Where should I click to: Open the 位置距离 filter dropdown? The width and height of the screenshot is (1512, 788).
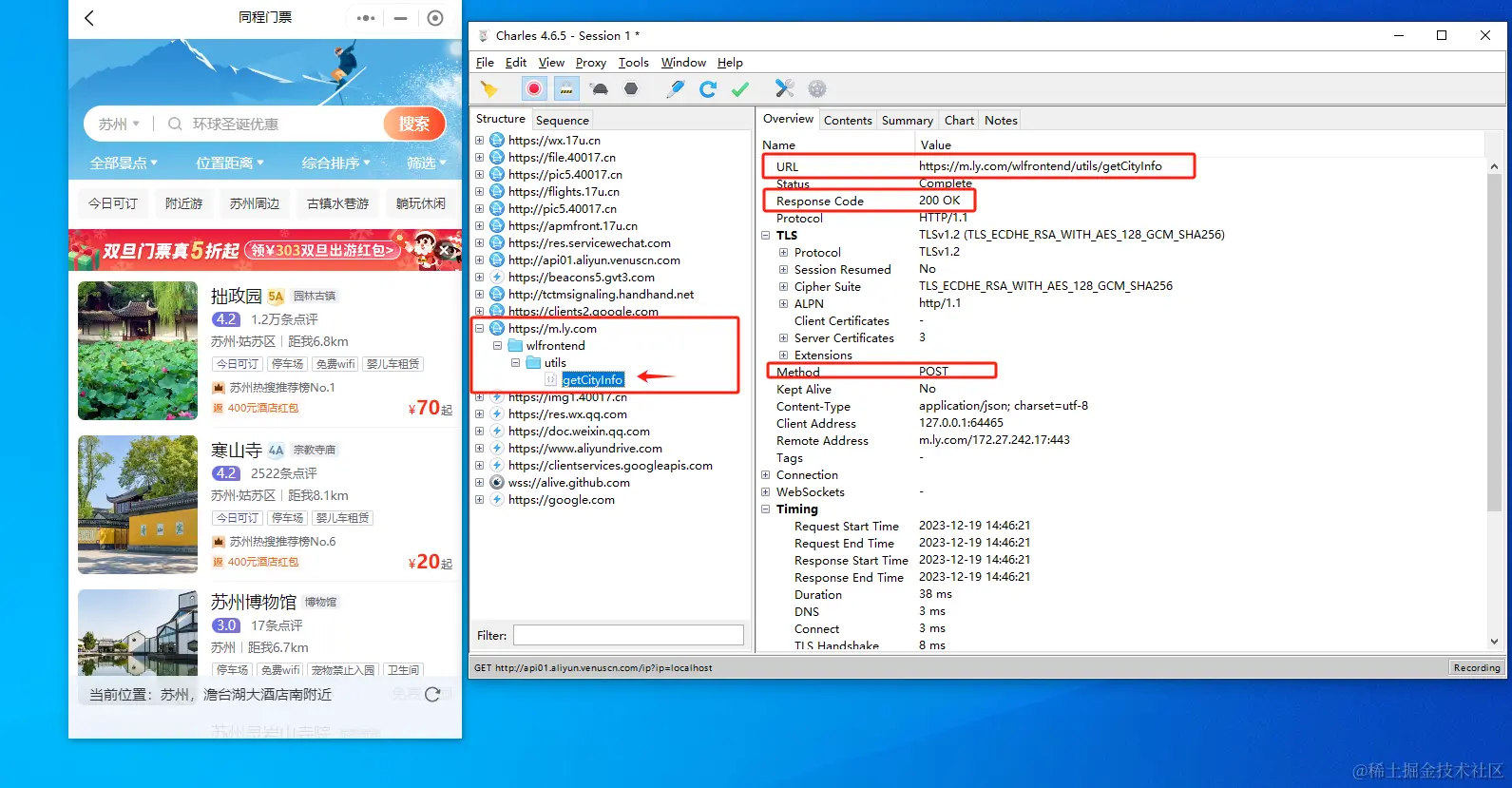[230, 163]
